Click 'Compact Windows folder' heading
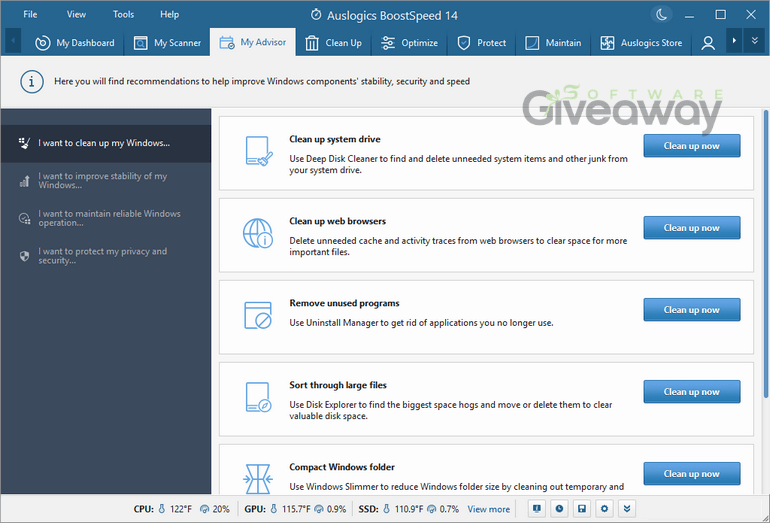Viewport: 770px width, 523px height. pyautogui.click(x=342, y=468)
